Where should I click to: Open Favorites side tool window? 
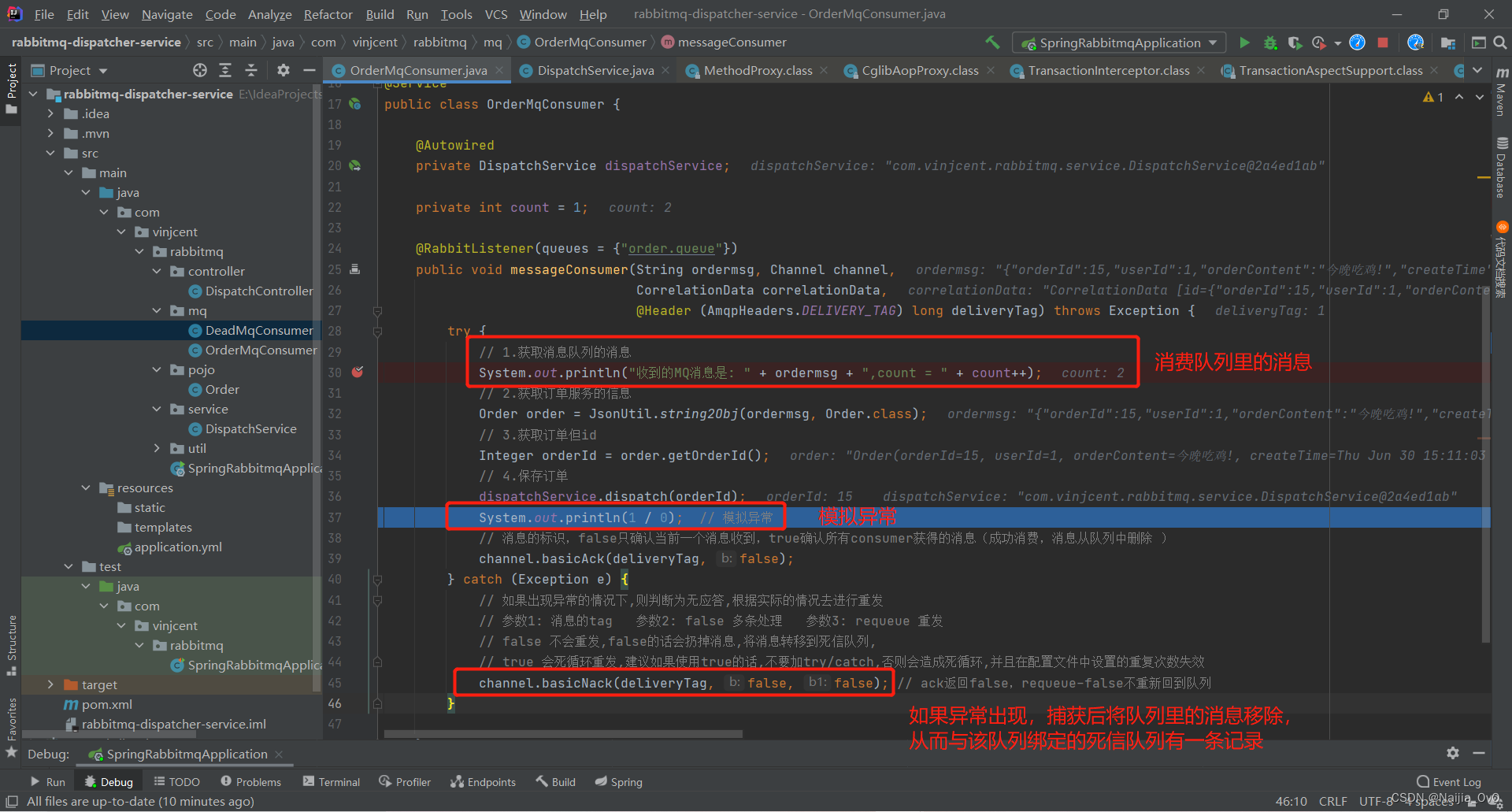click(x=12, y=728)
